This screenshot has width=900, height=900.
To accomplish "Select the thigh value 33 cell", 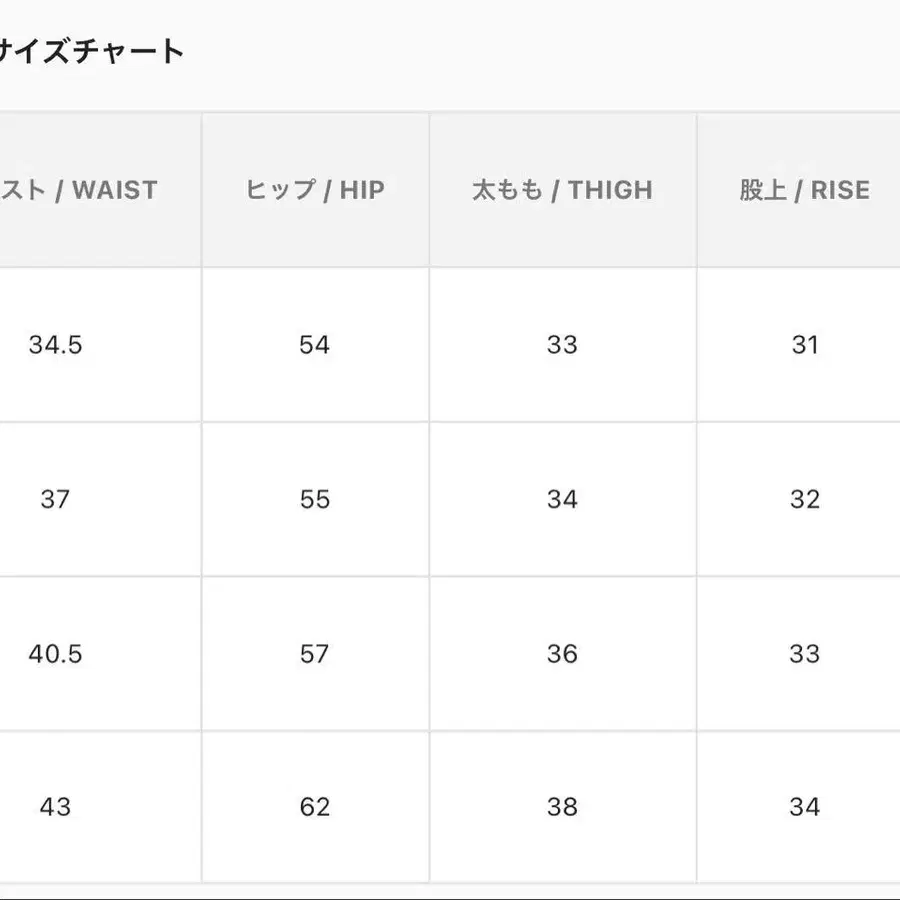I will [x=562, y=345].
